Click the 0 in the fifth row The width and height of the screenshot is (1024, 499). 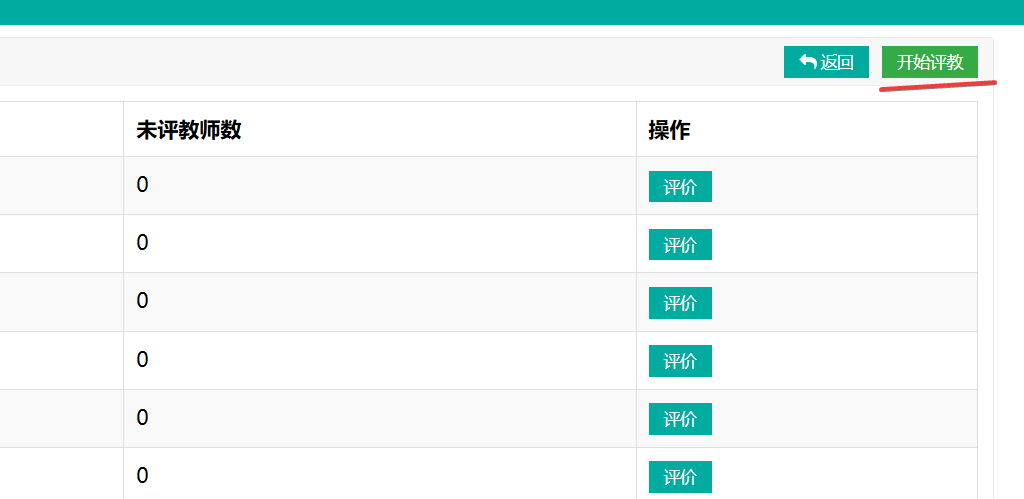143,417
